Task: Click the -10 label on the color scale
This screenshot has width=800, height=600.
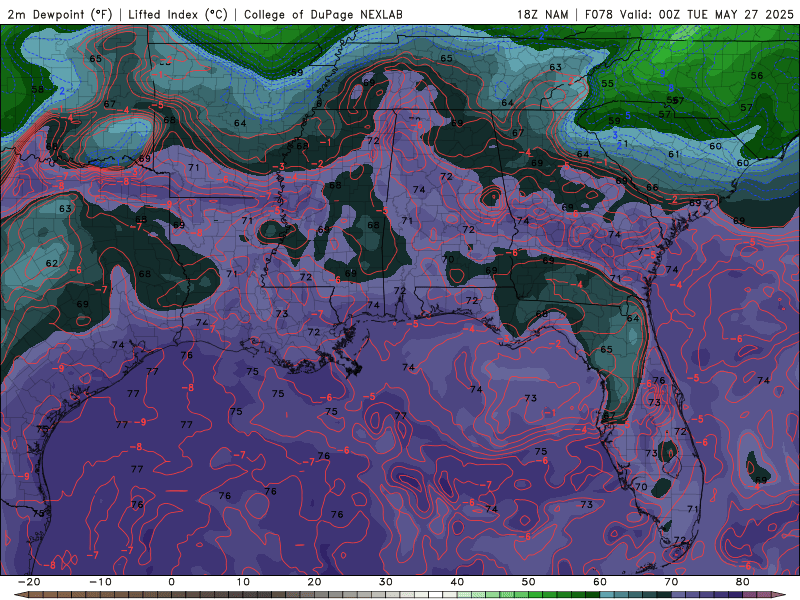Action: pos(100,582)
